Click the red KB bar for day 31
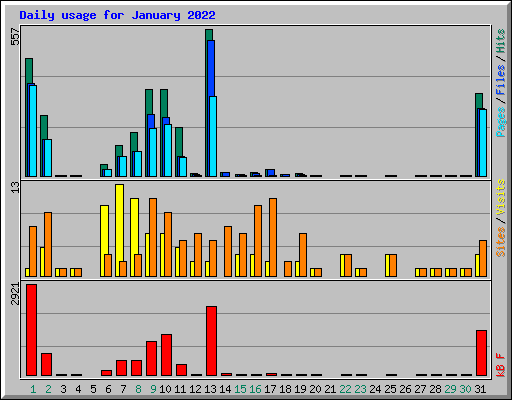This screenshot has width=512, height=400. [481, 353]
